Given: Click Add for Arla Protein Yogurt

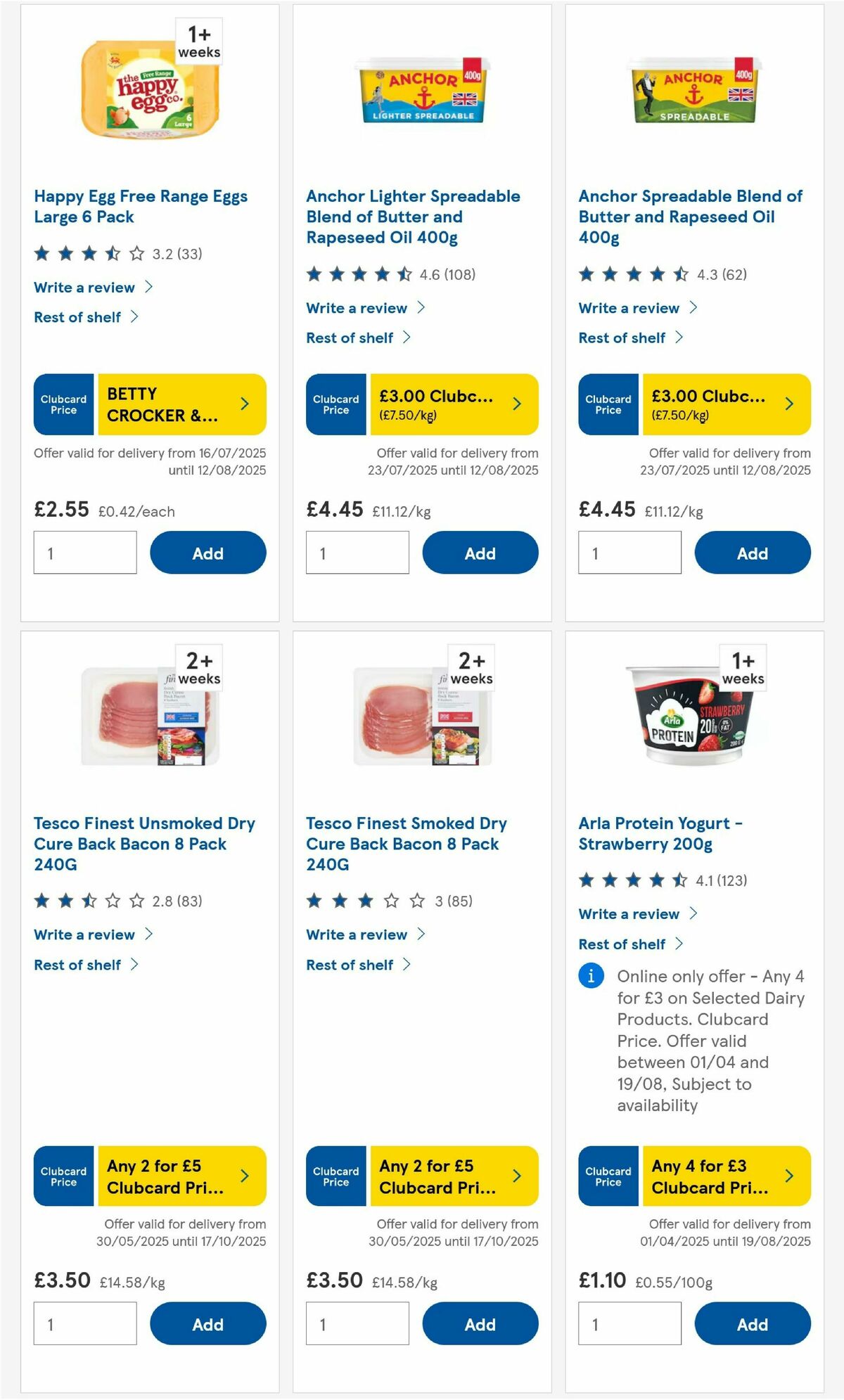Looking at the screenshot, I should tap(752, 1324).
